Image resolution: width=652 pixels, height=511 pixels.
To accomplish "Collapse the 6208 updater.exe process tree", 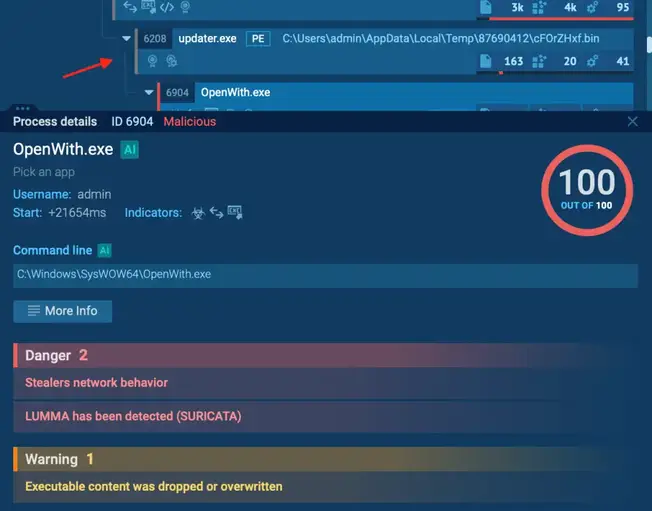I will point(126,39).
